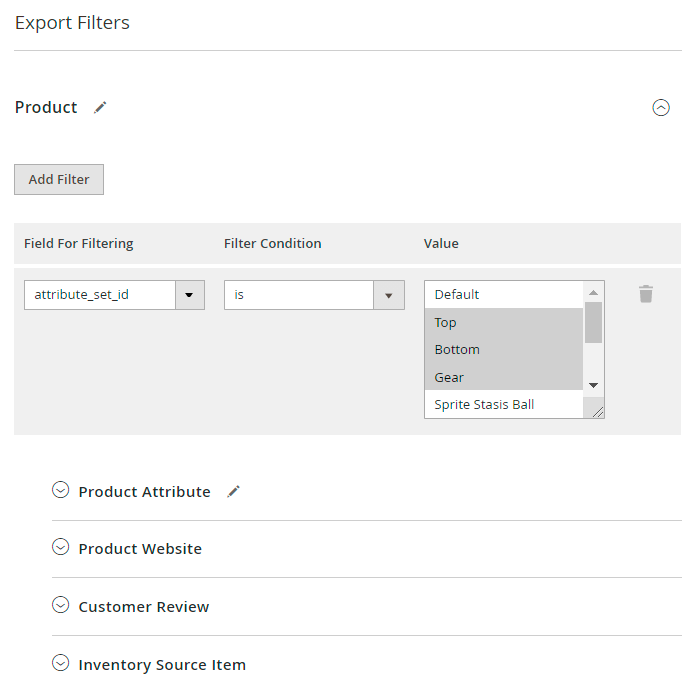
Task: Click the Value list scroll down arrow
Action: coord(593,385)
